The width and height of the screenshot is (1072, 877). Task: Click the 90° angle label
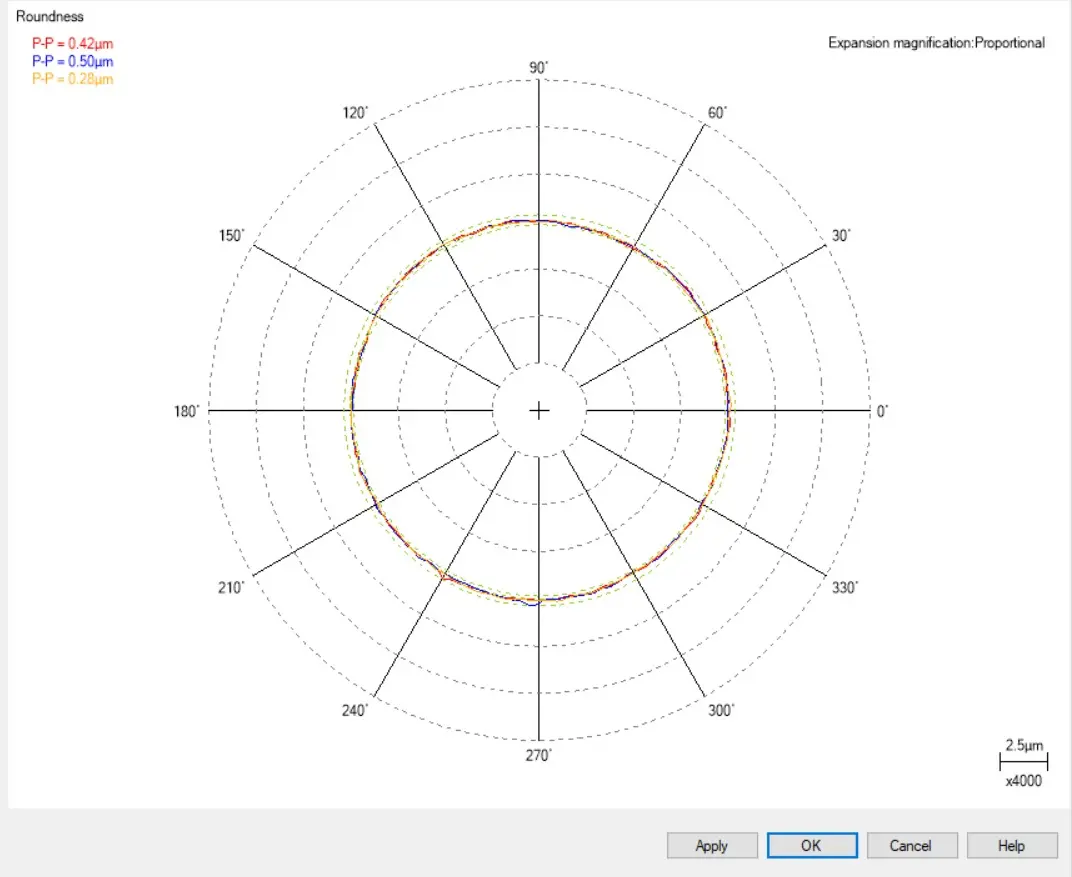[539, 68]
